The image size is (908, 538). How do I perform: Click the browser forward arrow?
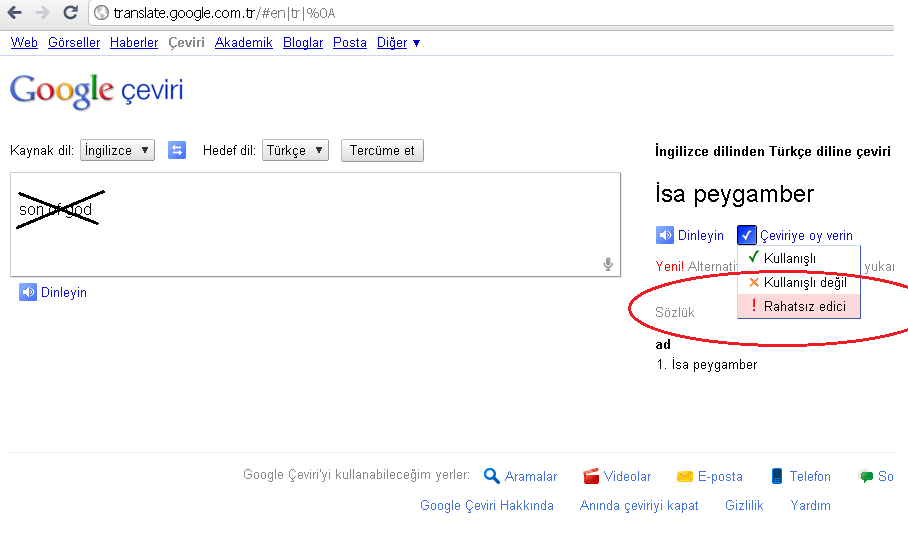(x=42, y=12)
